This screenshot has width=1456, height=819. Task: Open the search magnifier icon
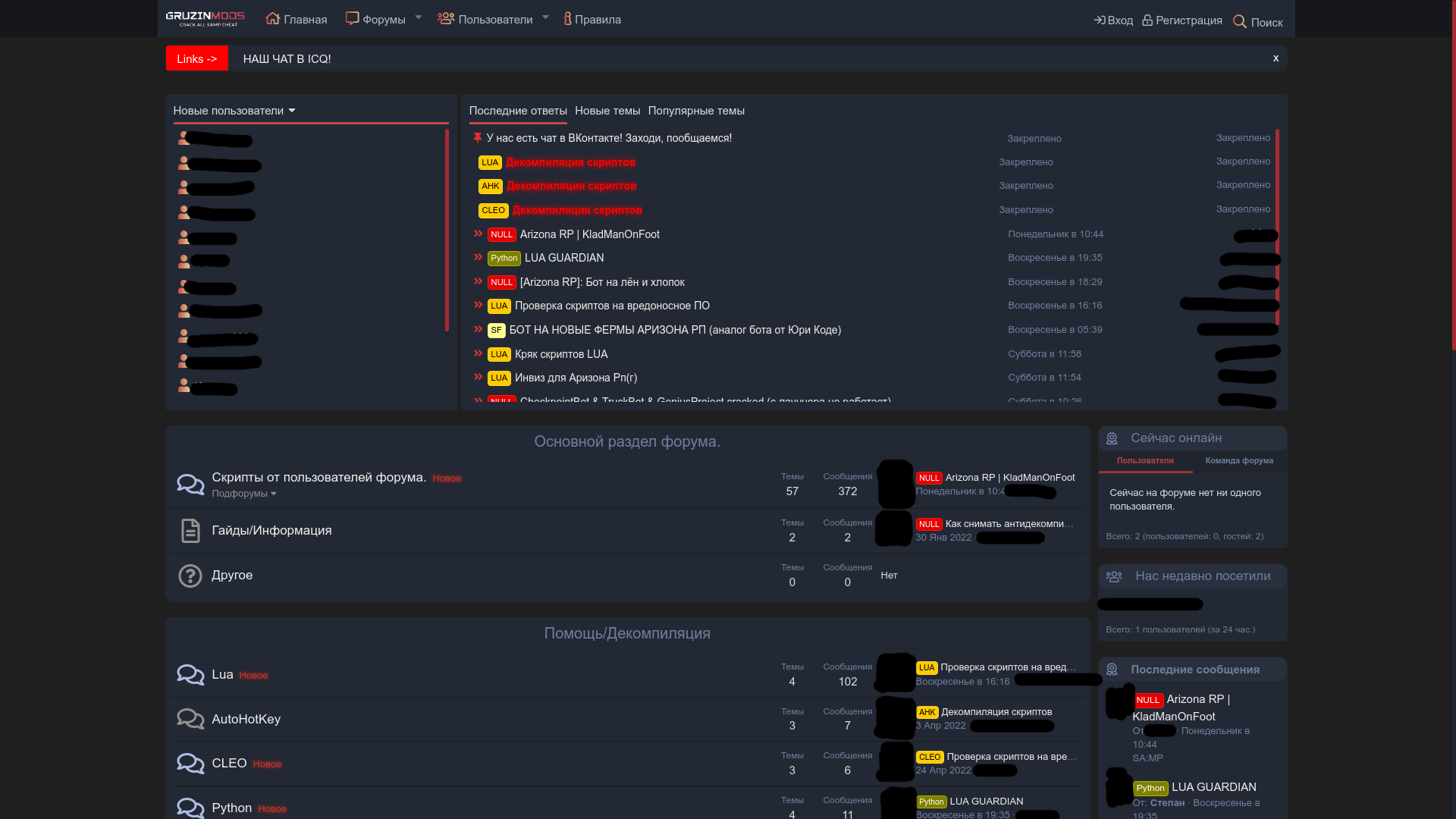pyautogui.click(x=1240, y=22)
